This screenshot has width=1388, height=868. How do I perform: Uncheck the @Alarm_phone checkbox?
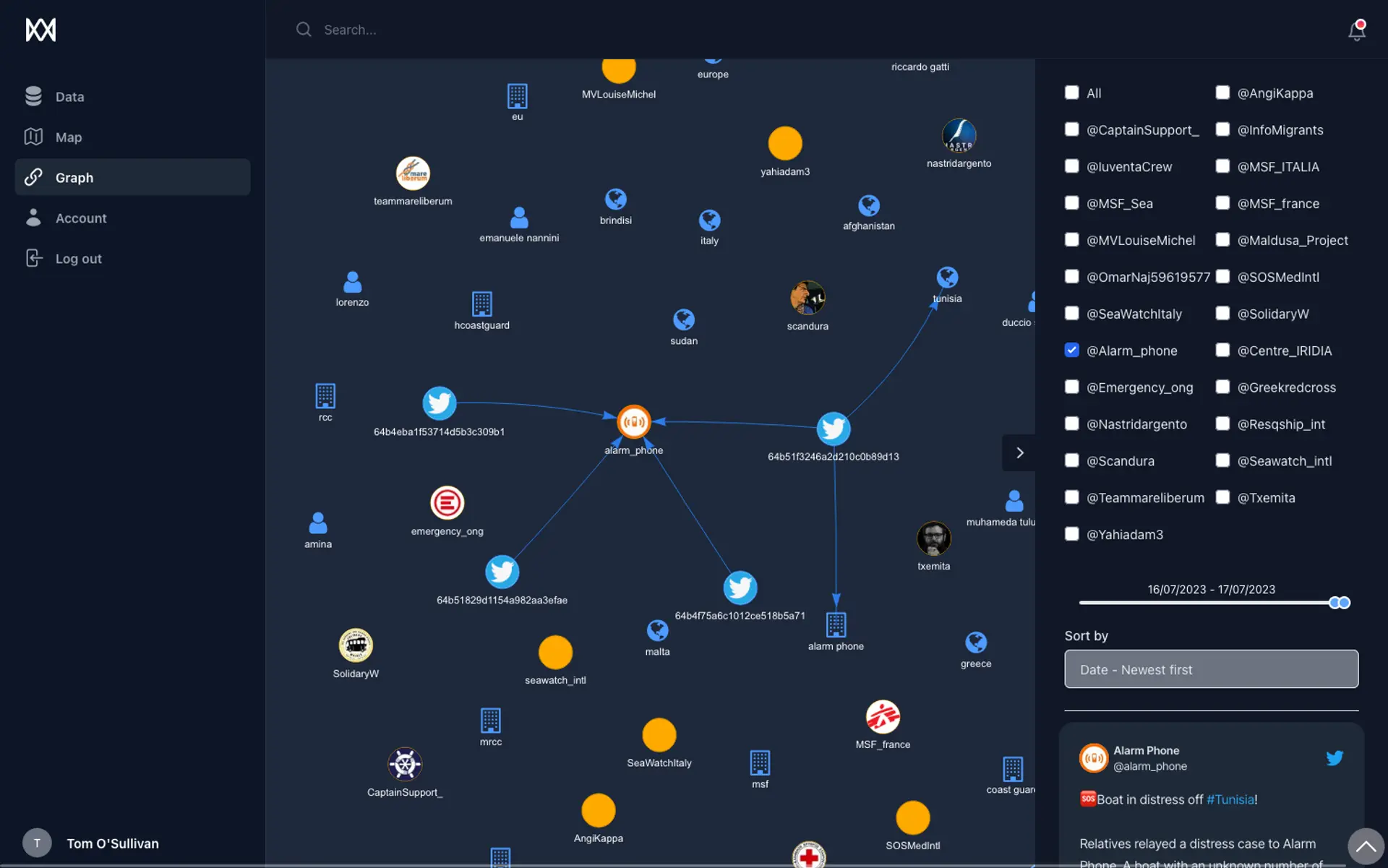(1071, 350)
